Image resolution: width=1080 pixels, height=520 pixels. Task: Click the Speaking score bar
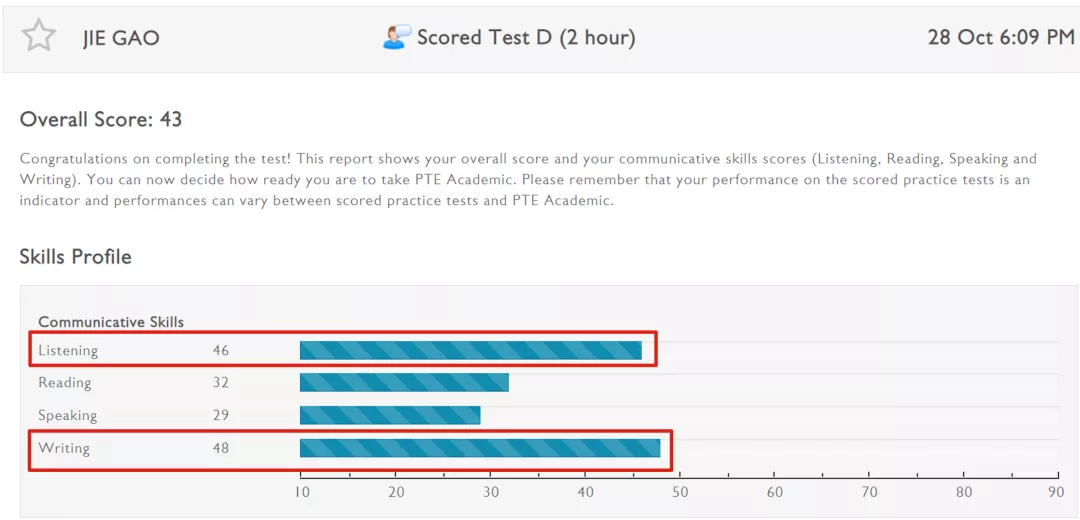(390, 415)
